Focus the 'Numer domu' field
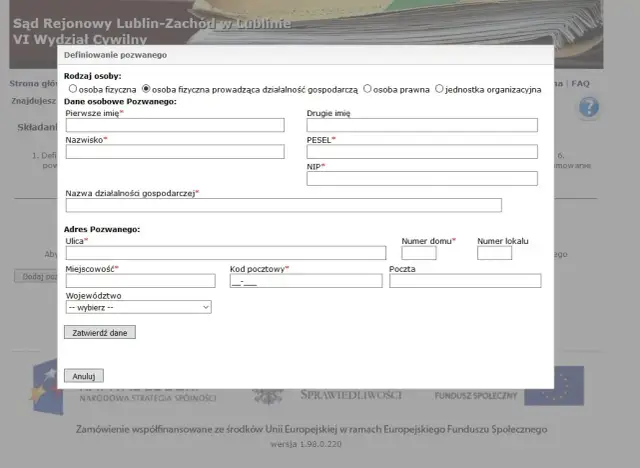 [x=419, y=253]
